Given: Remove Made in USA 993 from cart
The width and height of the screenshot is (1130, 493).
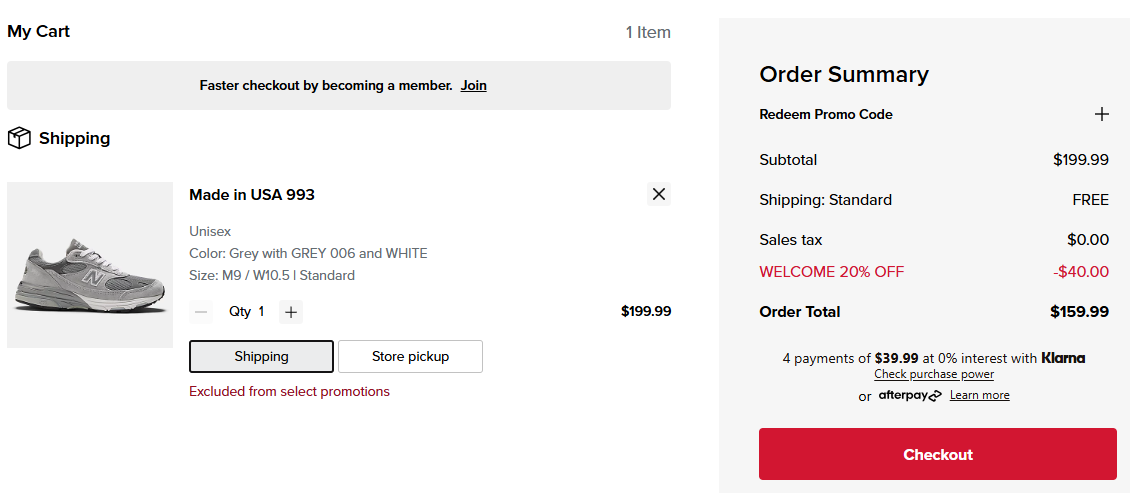Looking at the screenshot, I should tap(658, 194).
